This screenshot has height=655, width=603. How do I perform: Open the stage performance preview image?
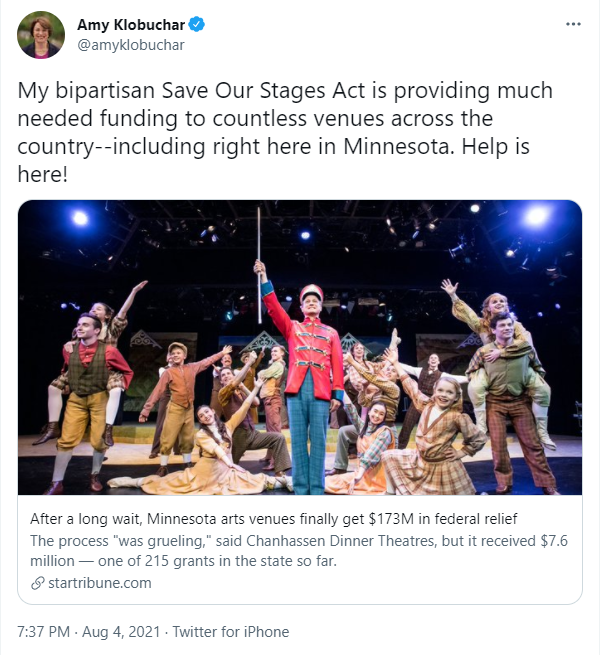(300, 347)
